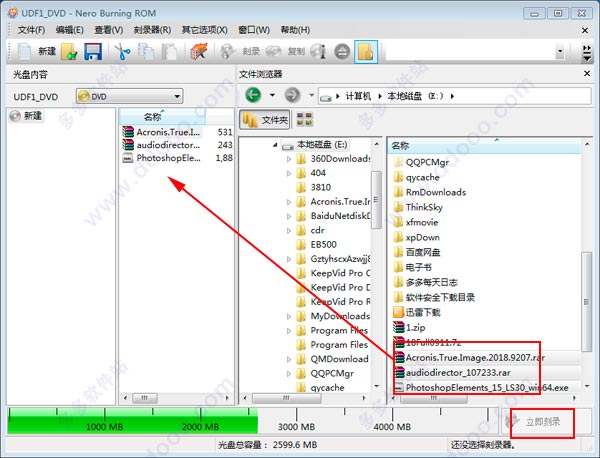Open a compilation via the folder icon
Viewport: 600px width, 458px height.
[69, 52]
